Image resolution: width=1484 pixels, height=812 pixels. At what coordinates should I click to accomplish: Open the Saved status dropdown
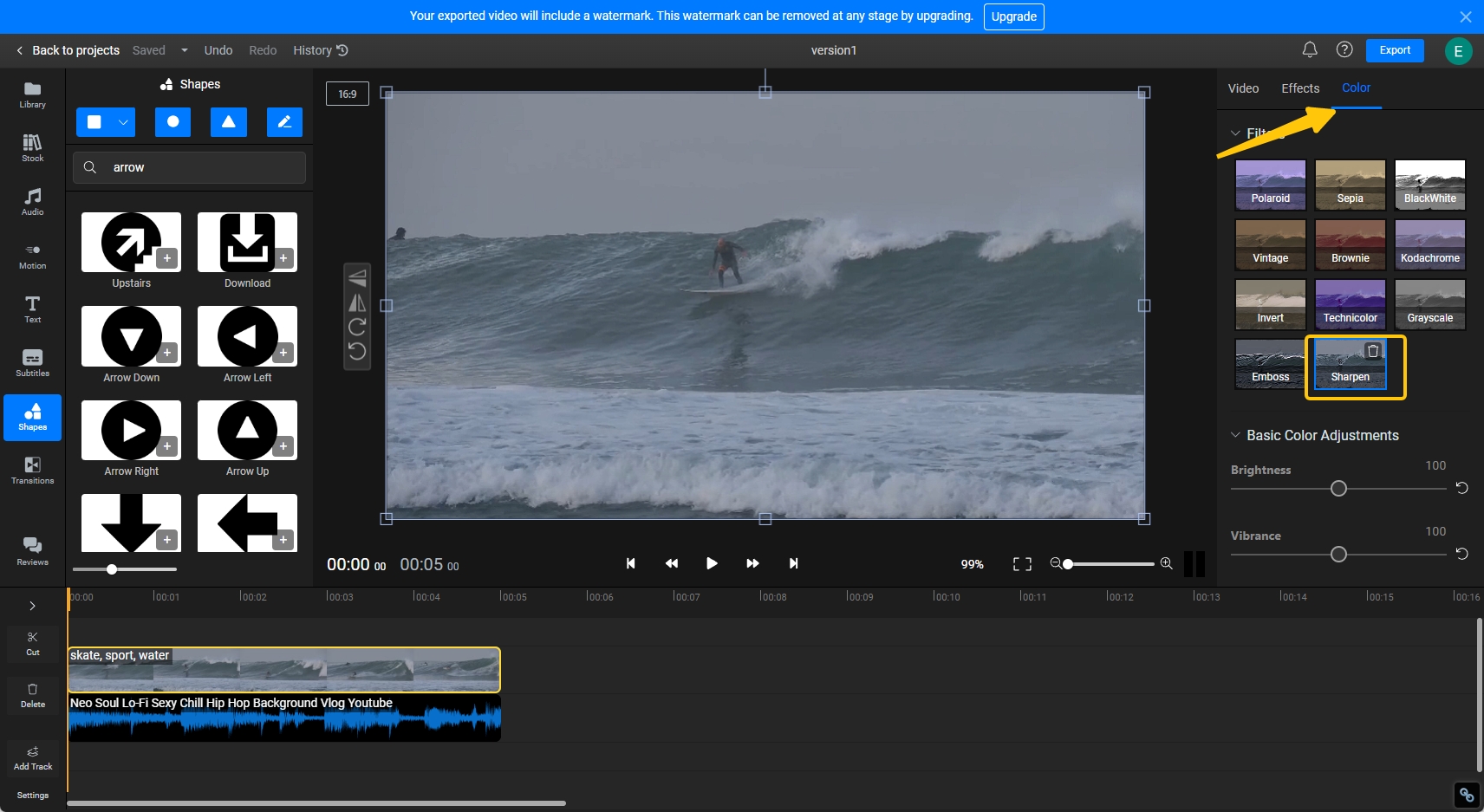tap(185, 50)
